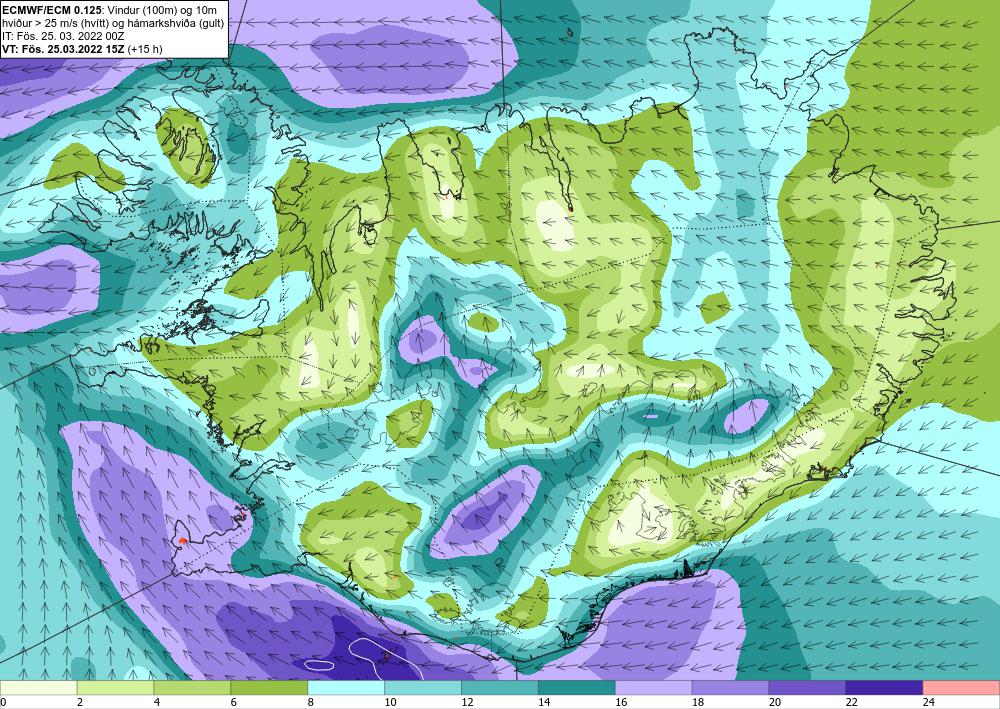1000x709 pixels.
Task: Click the legend label '22'
Action: click(851, 702)
